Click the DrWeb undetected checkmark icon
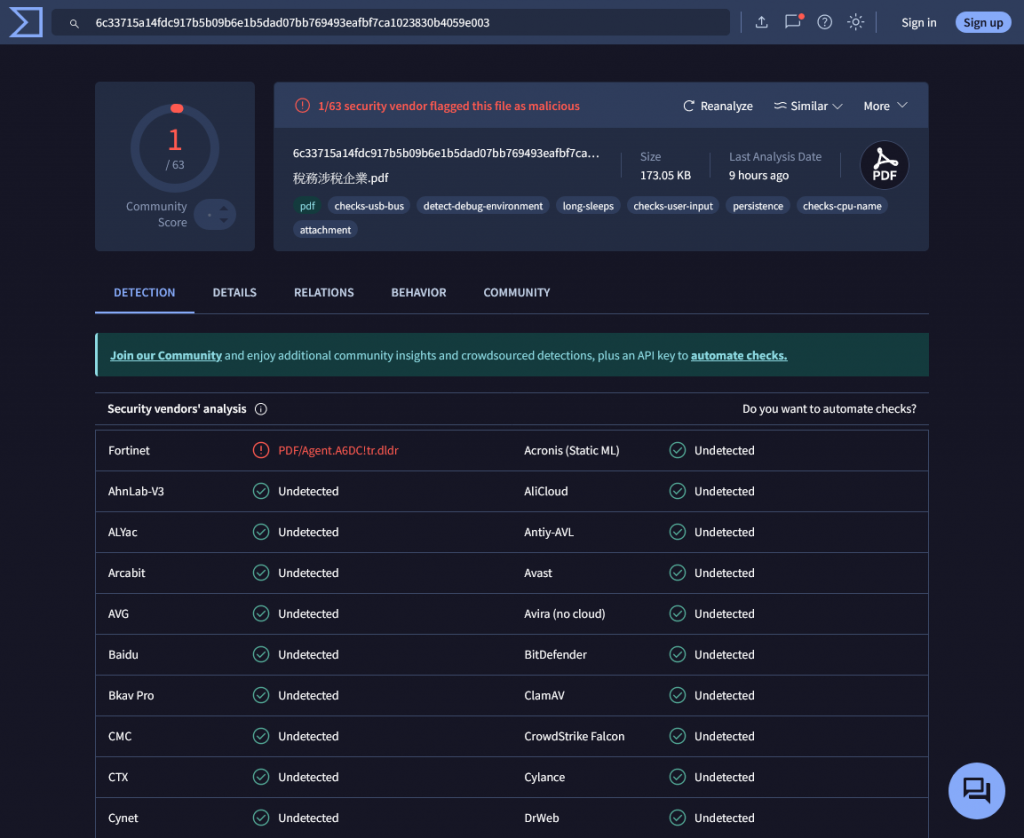This screenshot has width=1024, height=838. pos(678,818)
